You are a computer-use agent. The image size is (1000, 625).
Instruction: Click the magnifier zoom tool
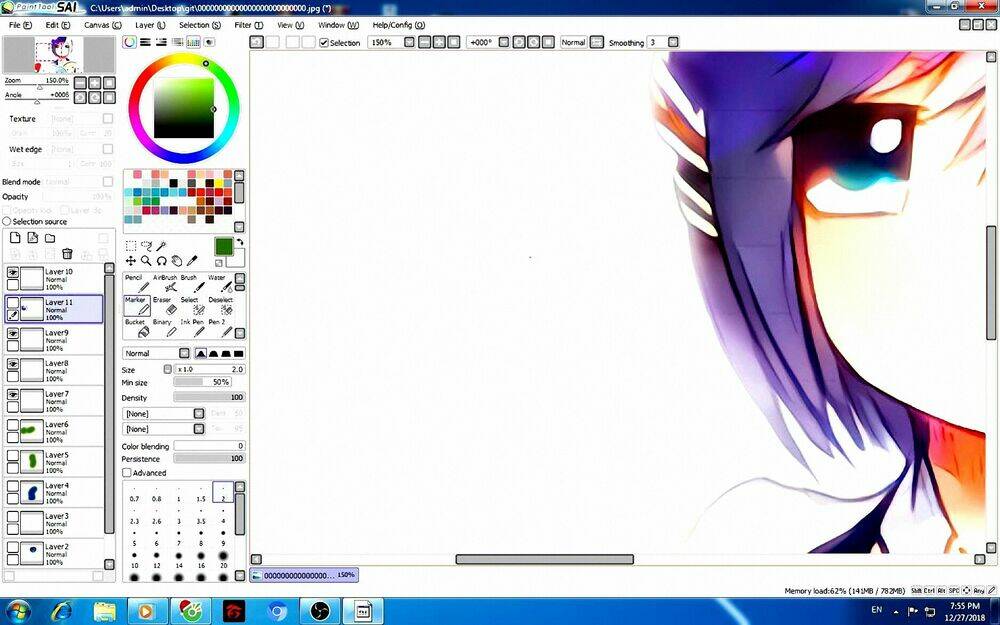[x=146, y=261]
